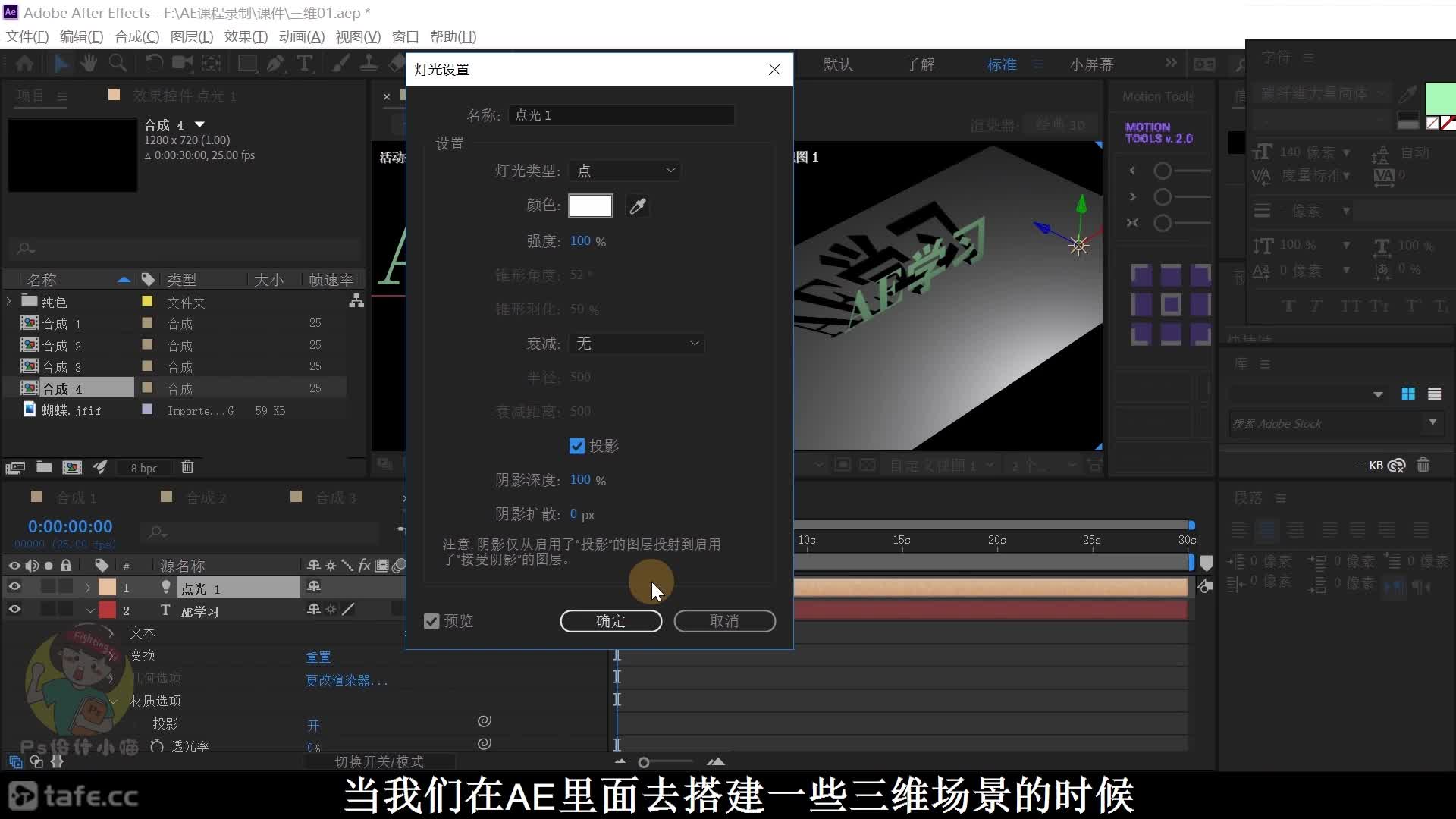Click 取消 (Cancel) button to discard changes
The width and height of the screenshot is (1456, 819).
(725, 621)
